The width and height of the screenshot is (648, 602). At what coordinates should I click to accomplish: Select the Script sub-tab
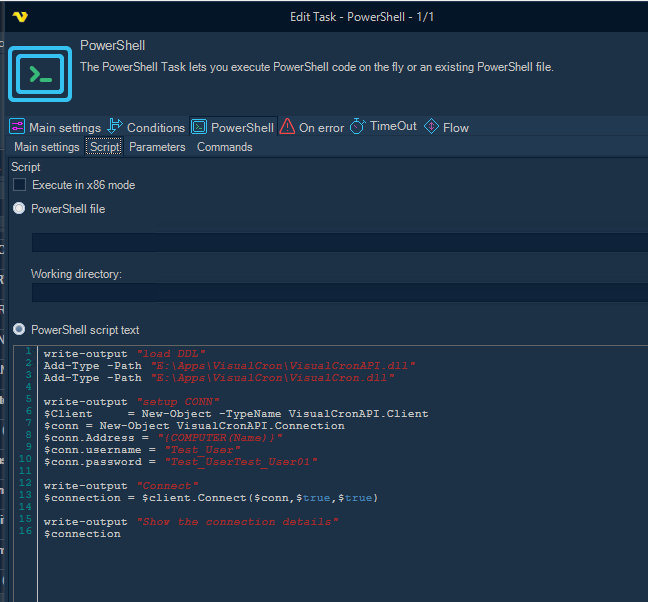pos(104,147)
